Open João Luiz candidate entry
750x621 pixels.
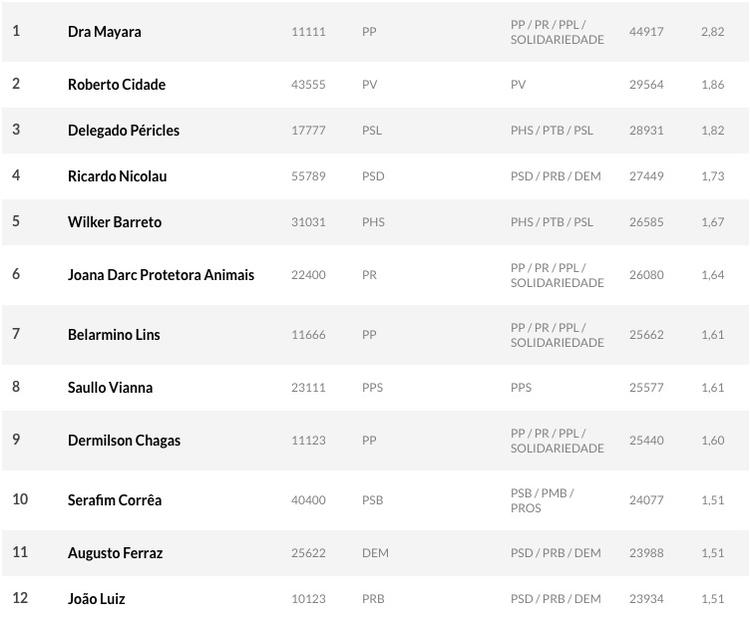coord(96,600)
